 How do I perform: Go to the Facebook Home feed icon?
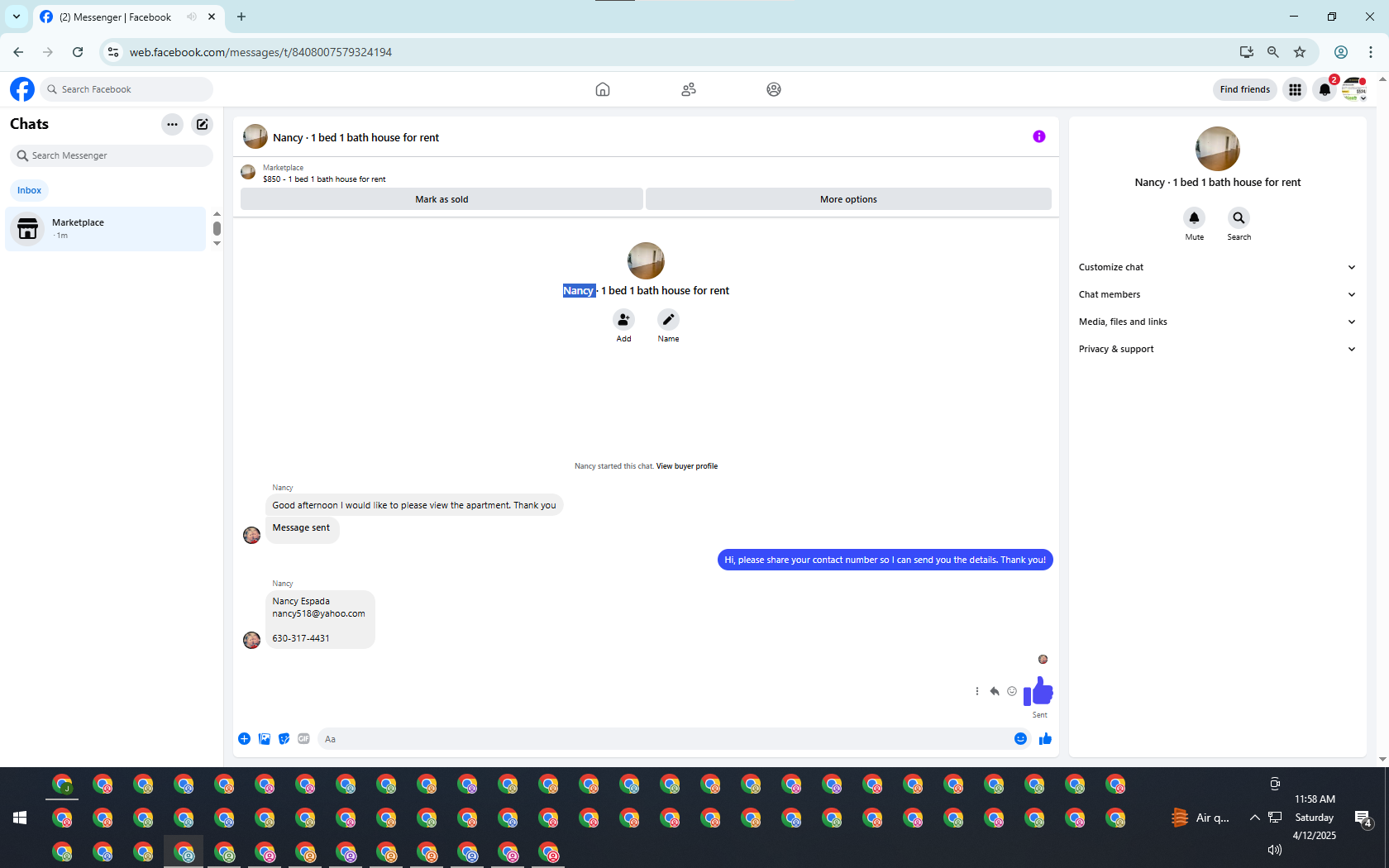point(603,89)
